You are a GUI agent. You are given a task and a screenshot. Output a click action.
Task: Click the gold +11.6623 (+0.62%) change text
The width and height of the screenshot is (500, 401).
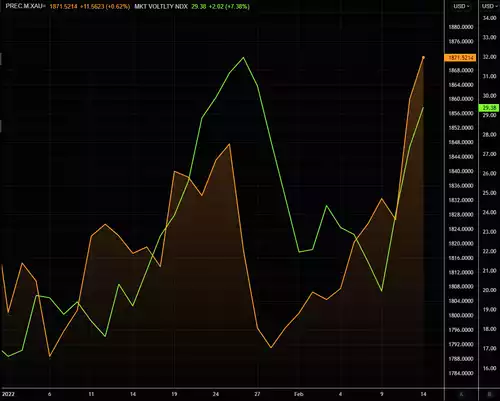click(x=105, y=6)
